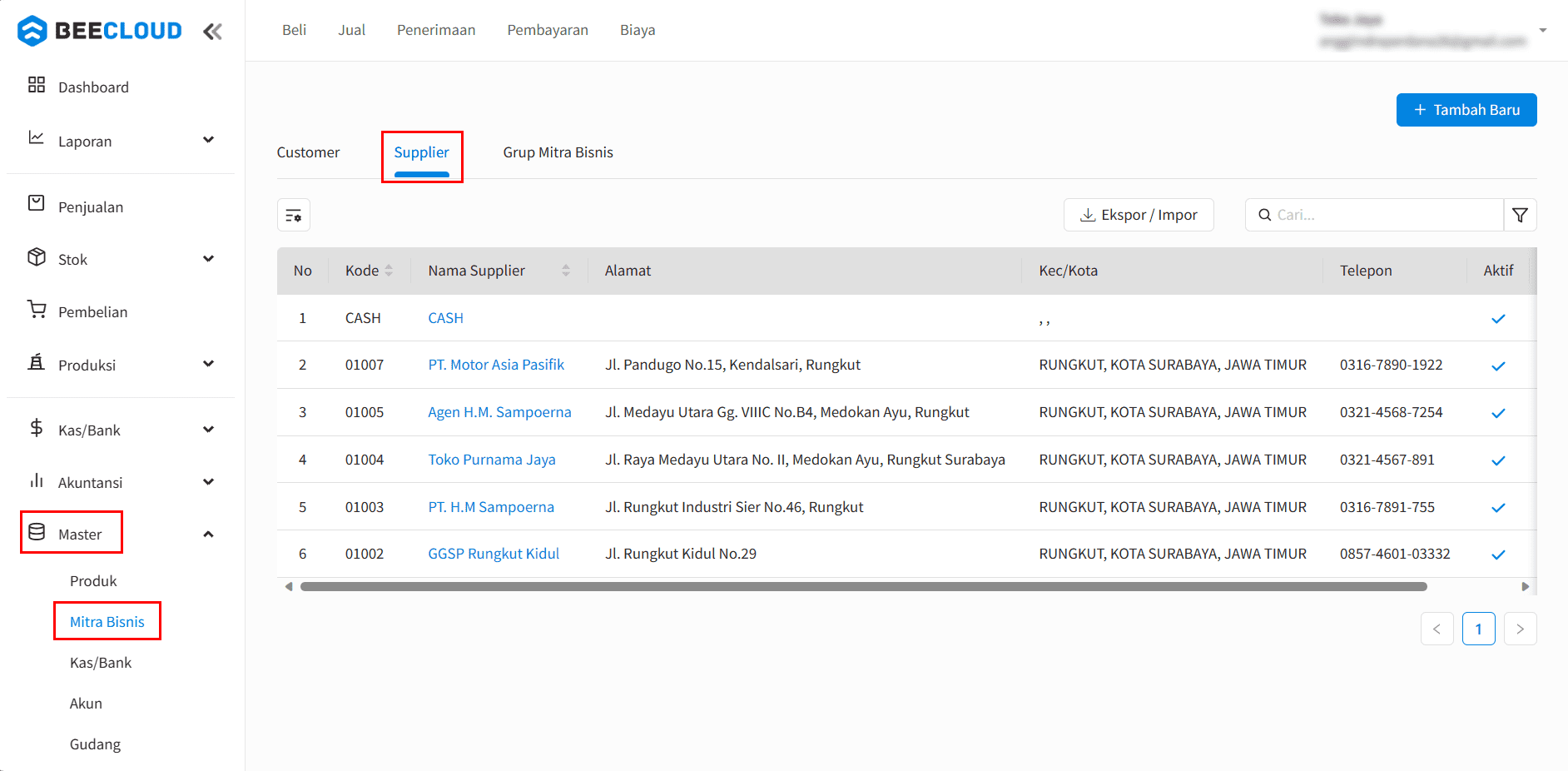Screen dimensions: 1568x771
Task: Go to next page arrow
Action: click(1521, 629)
